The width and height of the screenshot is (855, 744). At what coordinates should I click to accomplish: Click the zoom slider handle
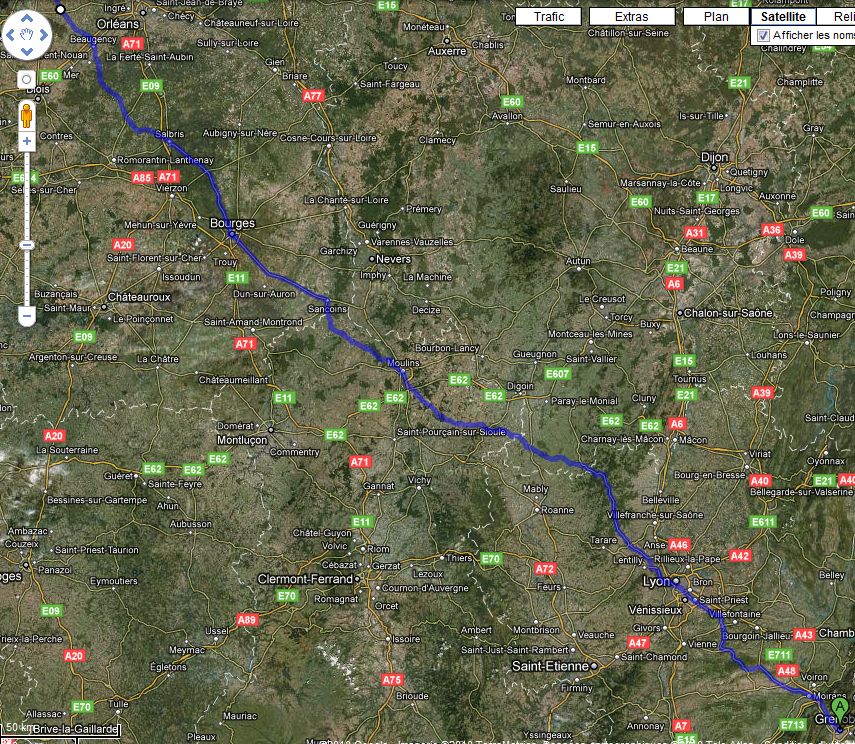pos(27,245)
